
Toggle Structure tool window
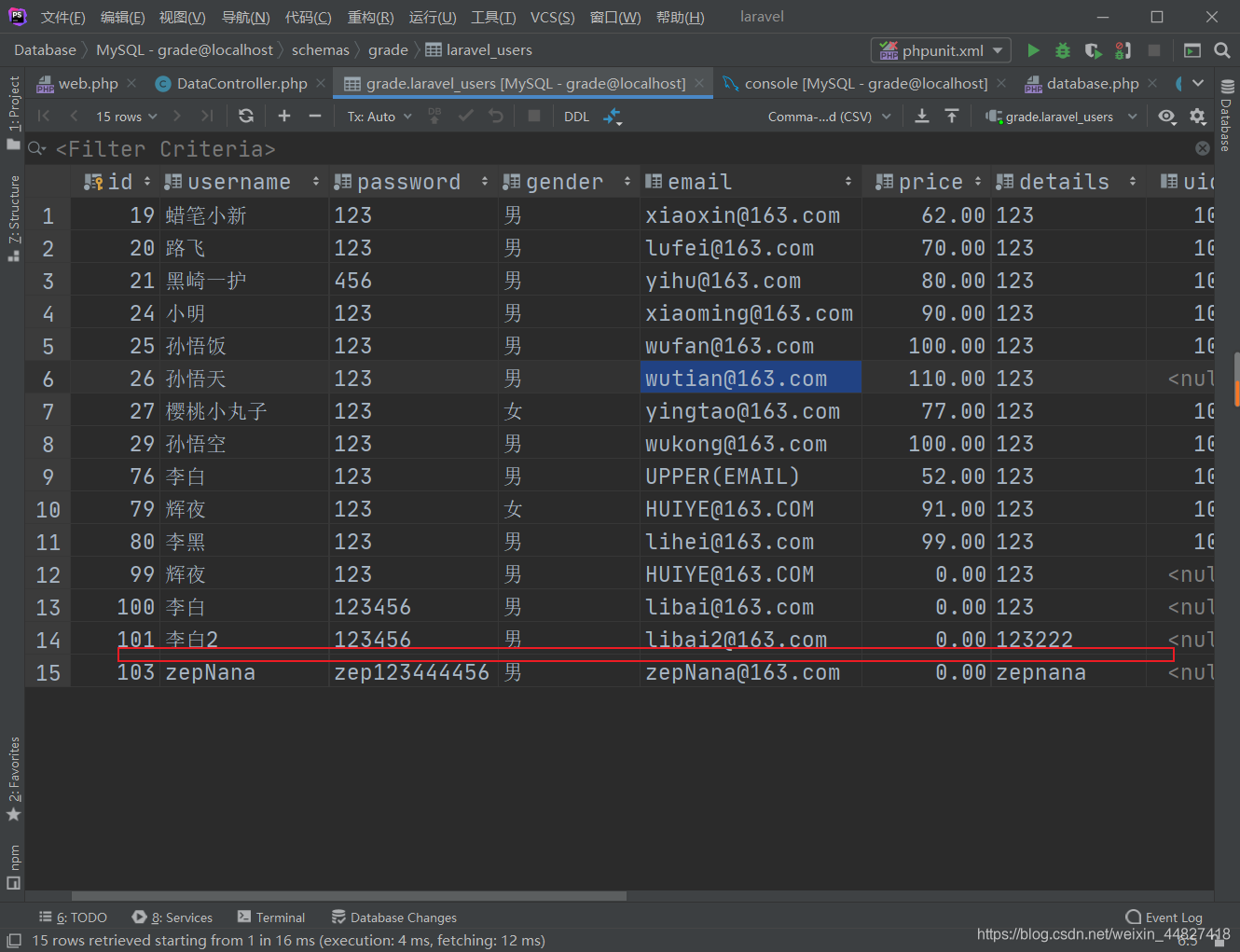[13, 218]
